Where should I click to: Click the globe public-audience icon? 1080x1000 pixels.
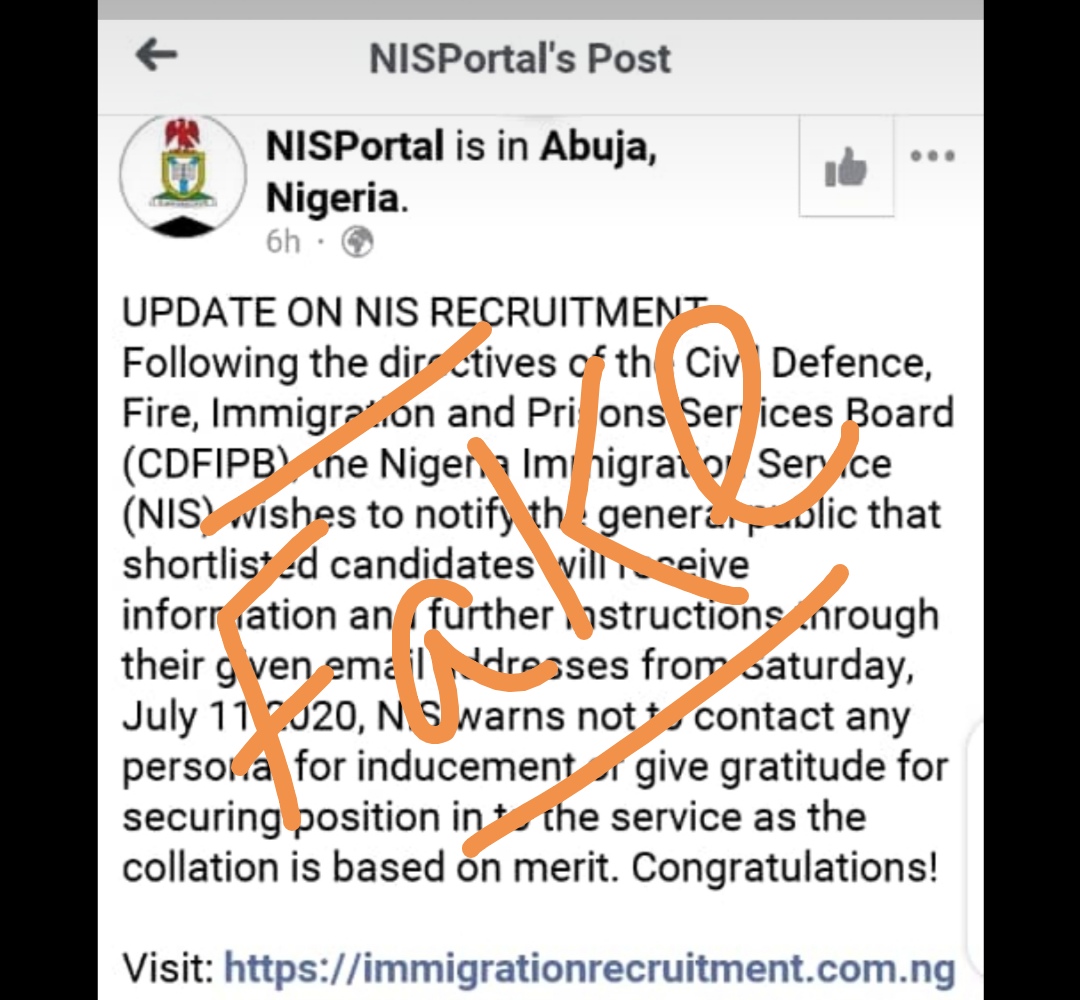357,242
